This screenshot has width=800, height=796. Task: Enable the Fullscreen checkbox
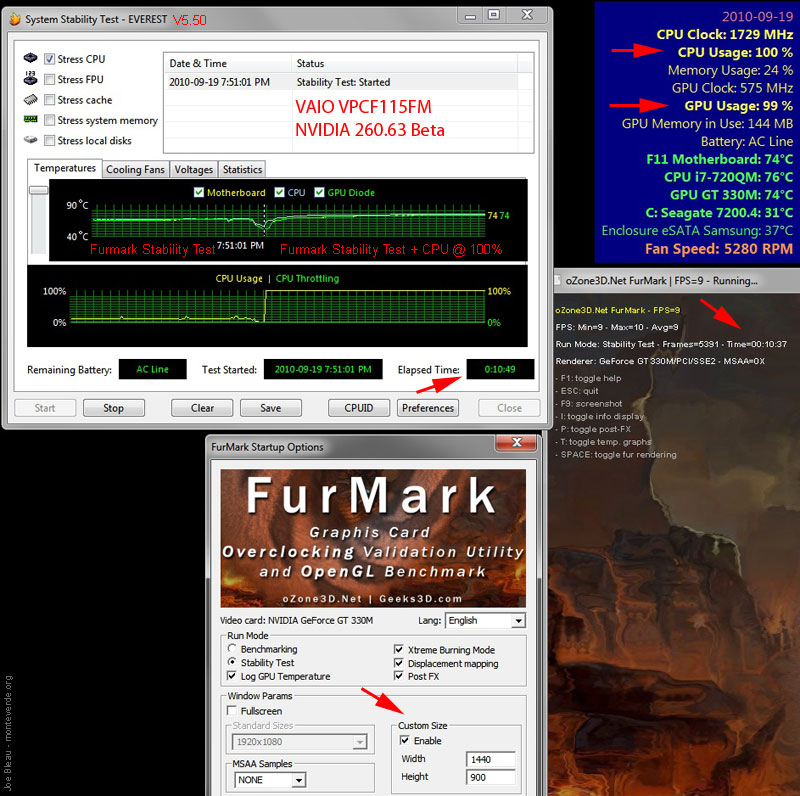pyautogui.click(x=232, y=711)
